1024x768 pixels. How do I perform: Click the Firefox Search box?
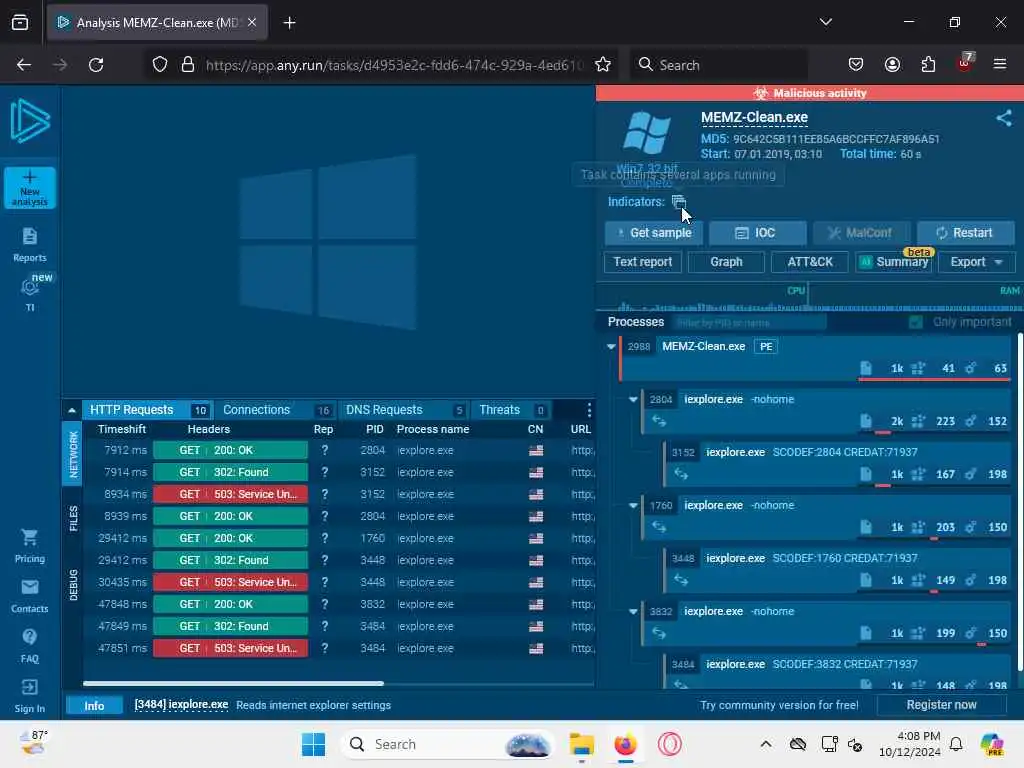(719, 65)
